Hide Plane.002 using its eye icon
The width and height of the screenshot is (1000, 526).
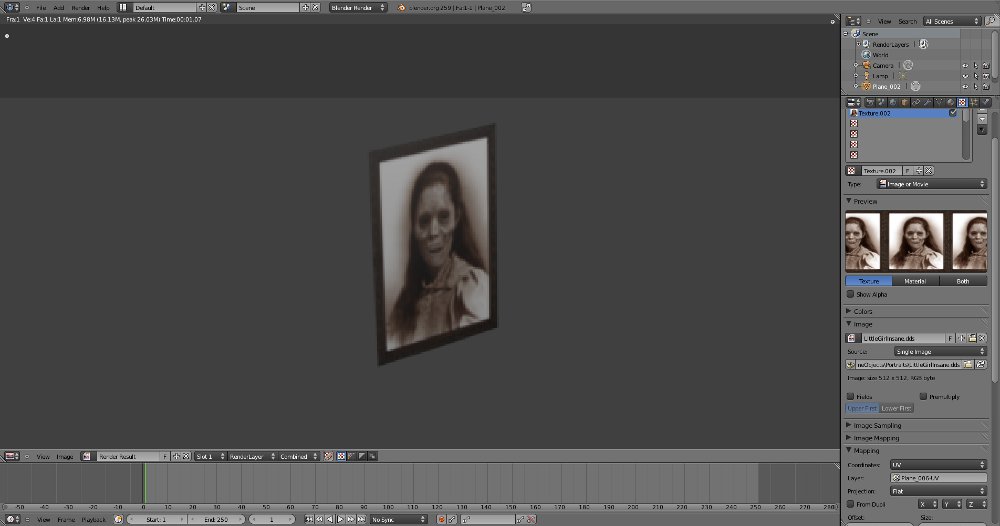coord(965,87)
